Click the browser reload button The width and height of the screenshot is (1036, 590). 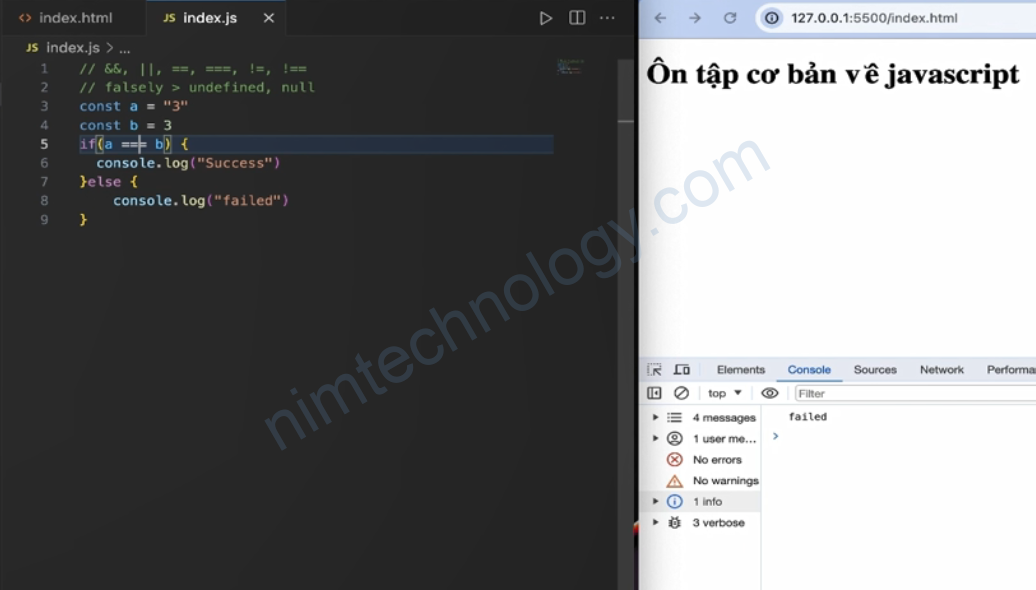tap(730, 18)
